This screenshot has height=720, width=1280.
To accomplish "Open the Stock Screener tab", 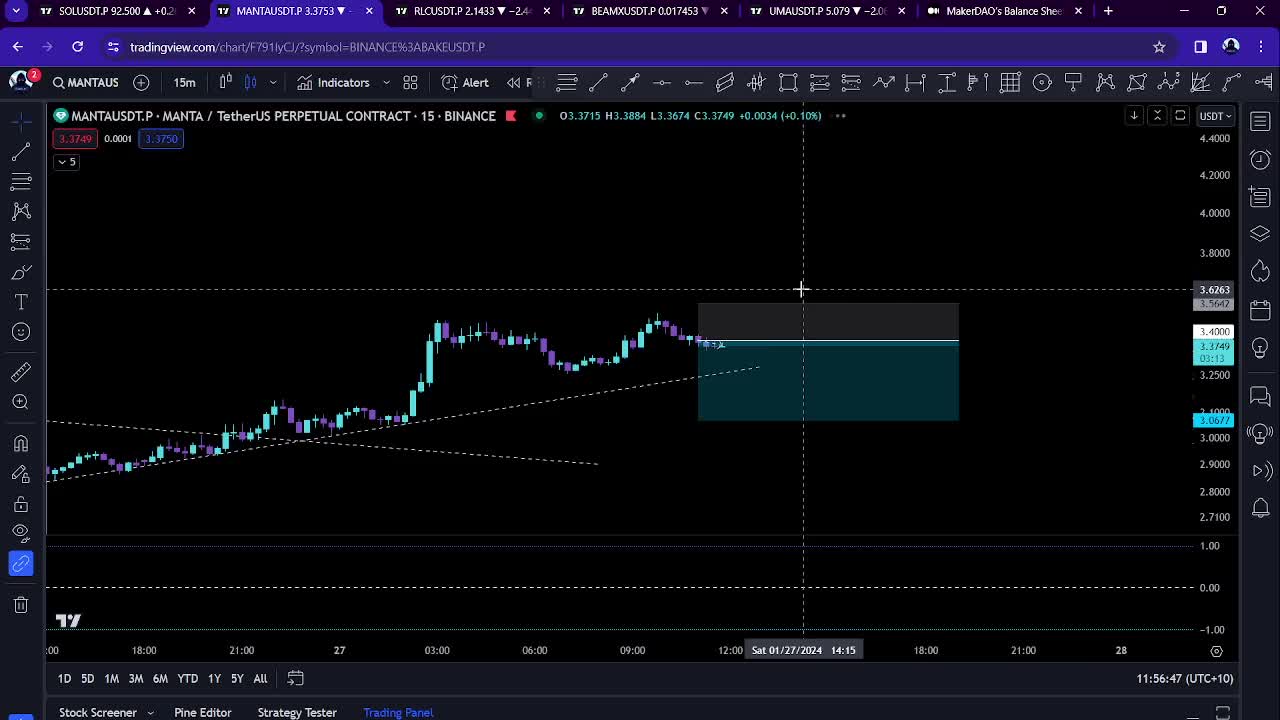I will pyautogui.click(x=97, y=712).
